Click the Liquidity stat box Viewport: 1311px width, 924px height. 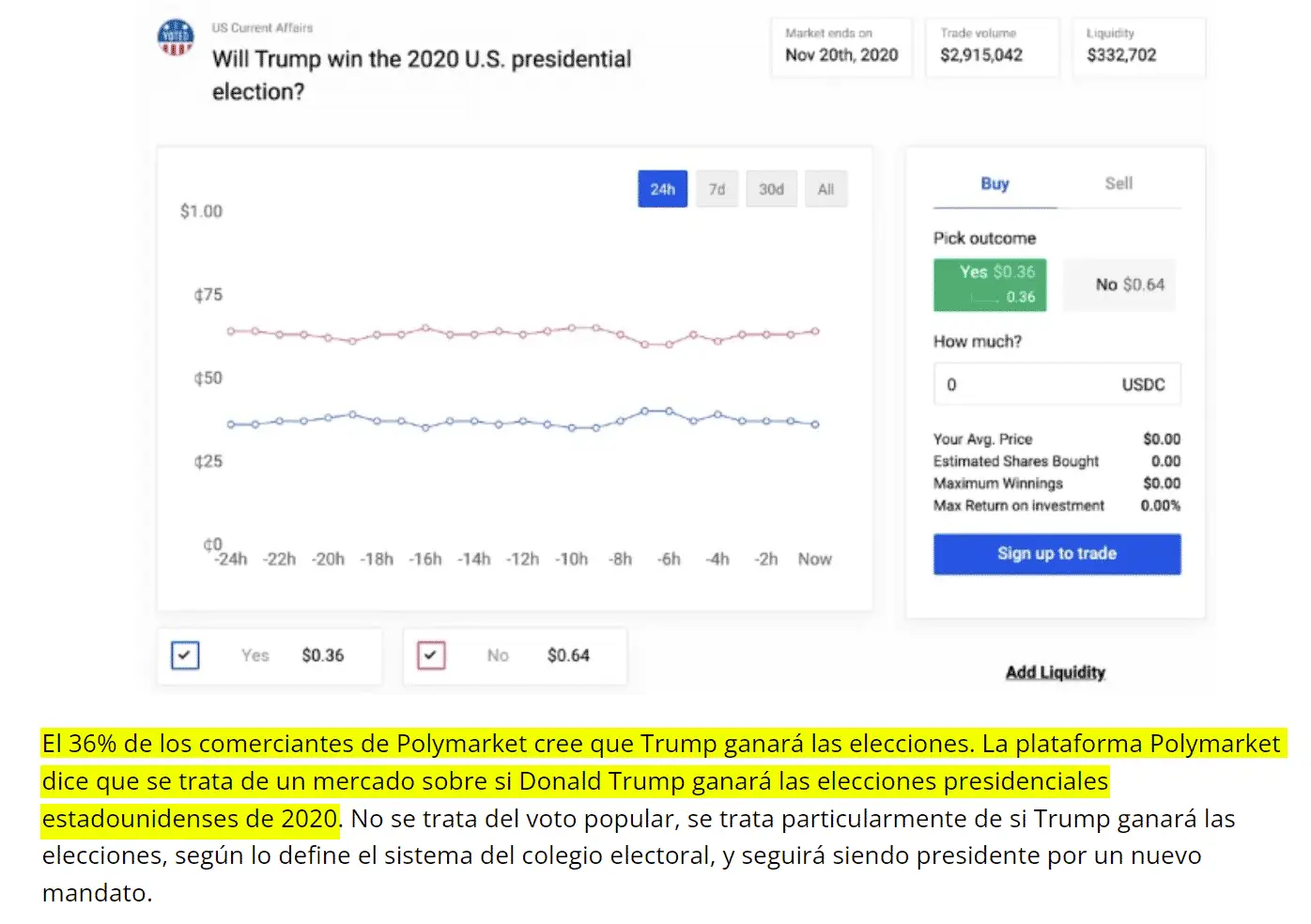1138,47
